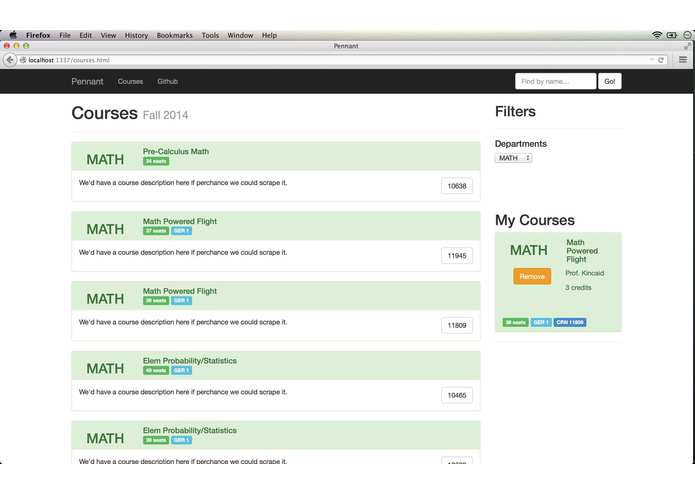The image size is (695, 494).
Task: Click the CRN badge in My Courses
Action: pos(570,323)
